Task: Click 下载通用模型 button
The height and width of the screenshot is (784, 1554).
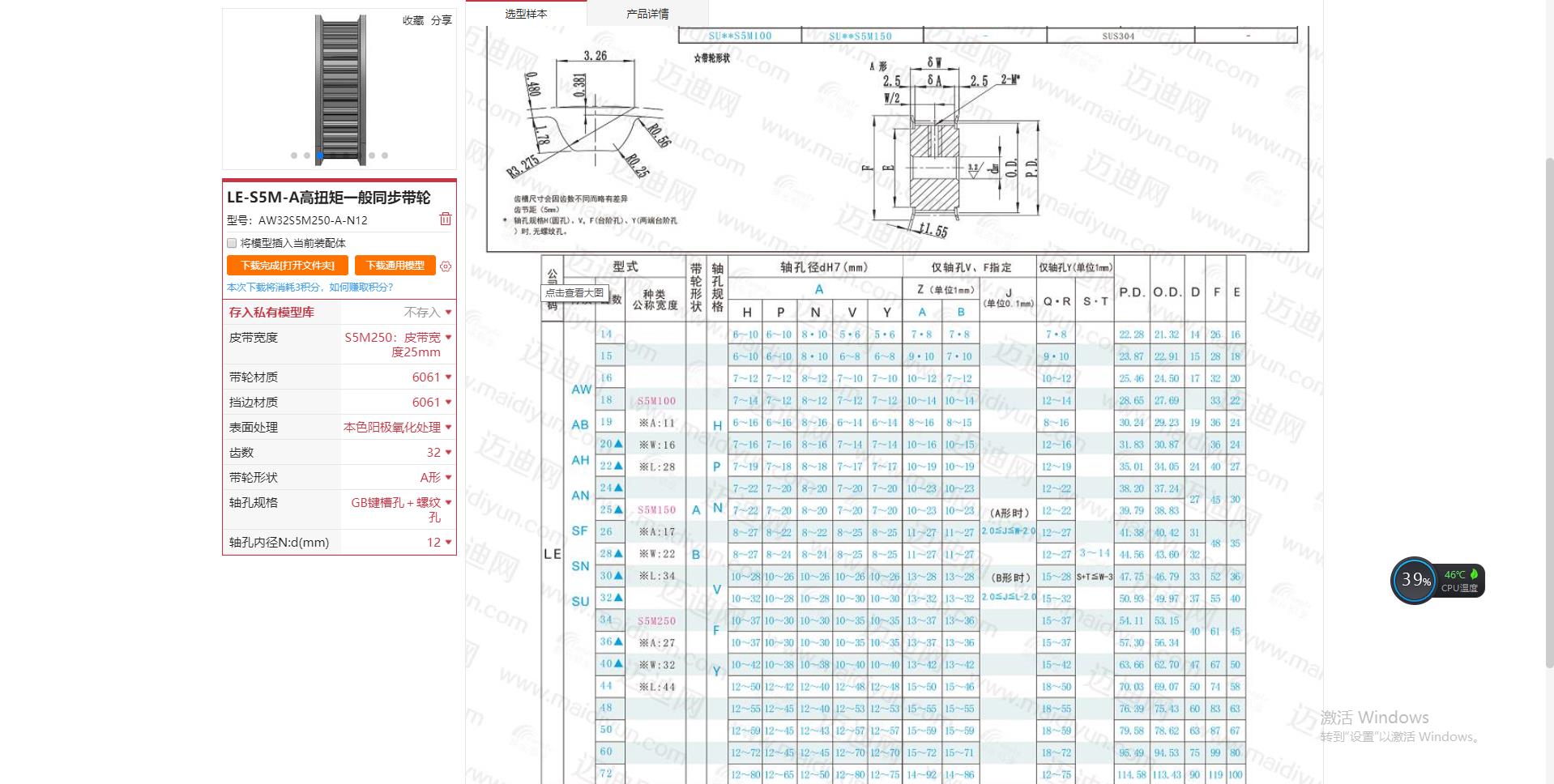Action: pos(395,266)
